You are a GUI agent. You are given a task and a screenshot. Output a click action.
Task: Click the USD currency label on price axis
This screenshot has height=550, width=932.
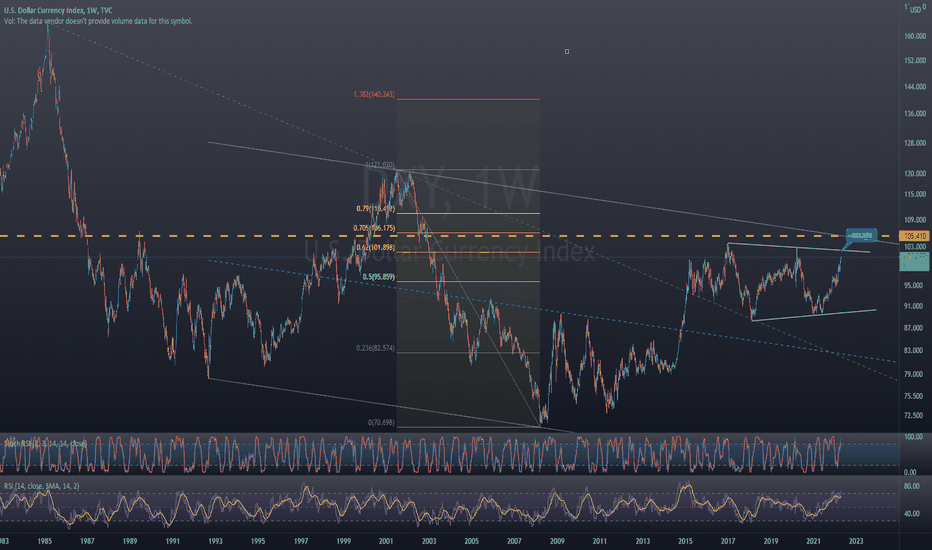click(915, 10)
